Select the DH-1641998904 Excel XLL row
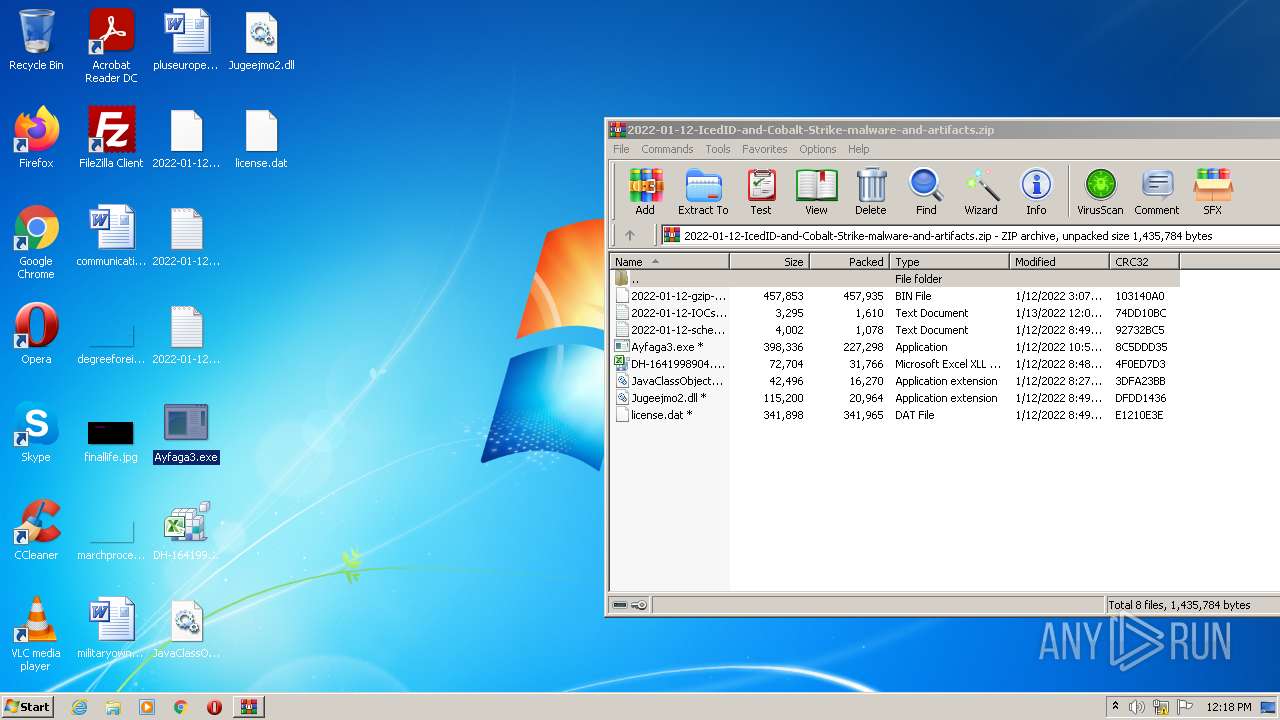 pos(895,364)
